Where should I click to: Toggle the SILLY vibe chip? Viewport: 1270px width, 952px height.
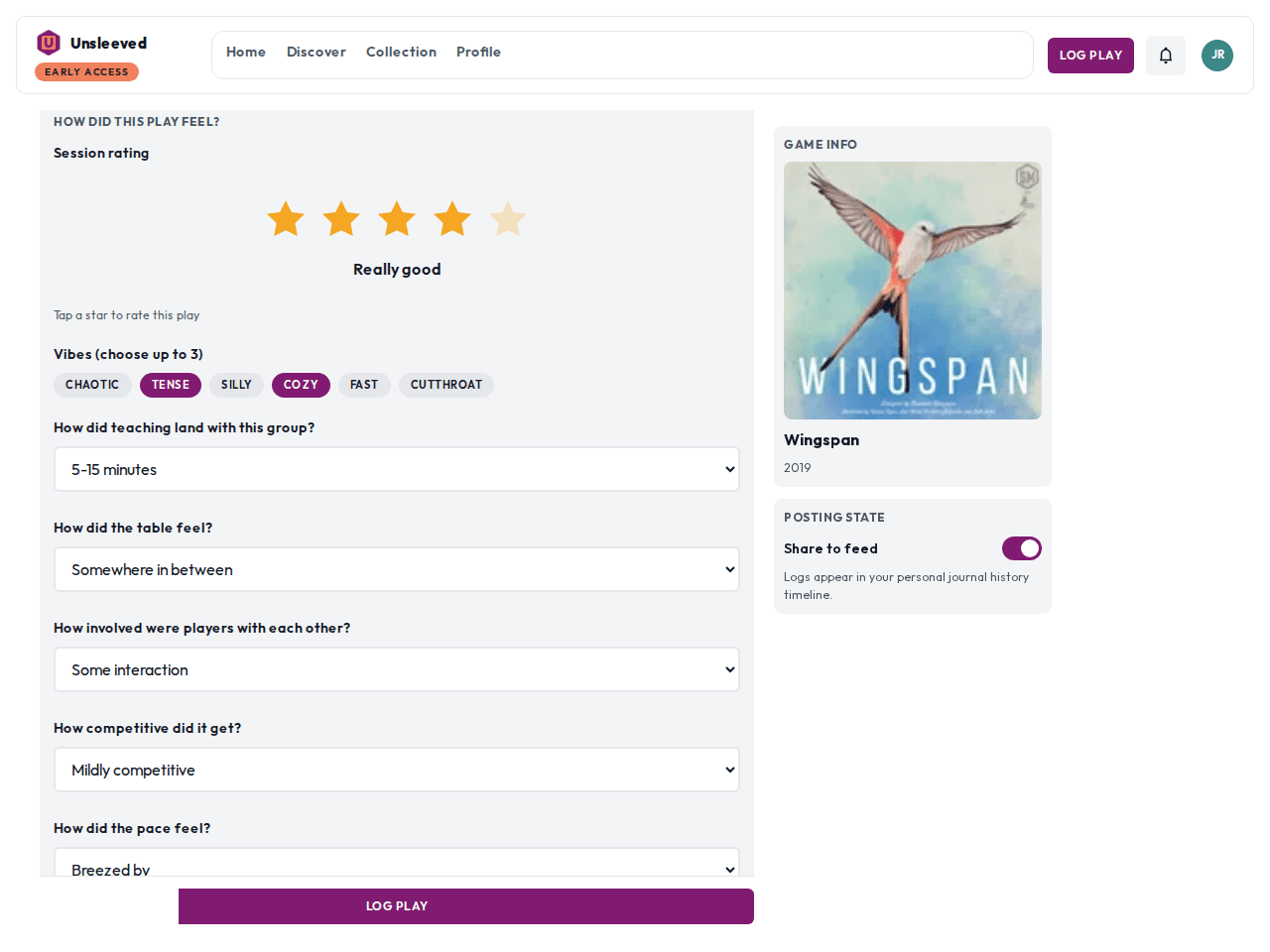tap(236, 385)
